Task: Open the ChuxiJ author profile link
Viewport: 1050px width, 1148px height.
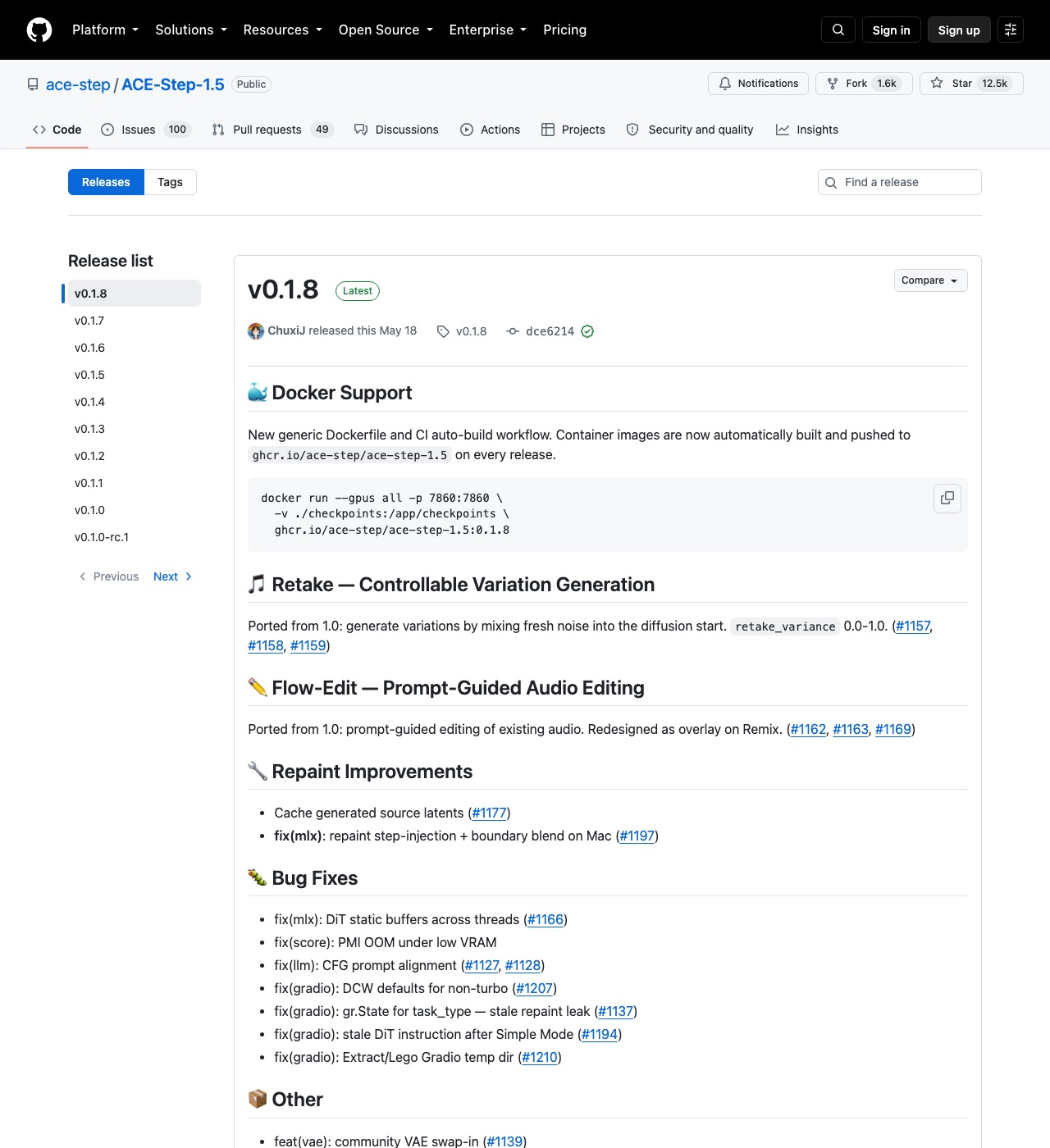Action: [286, 330]
